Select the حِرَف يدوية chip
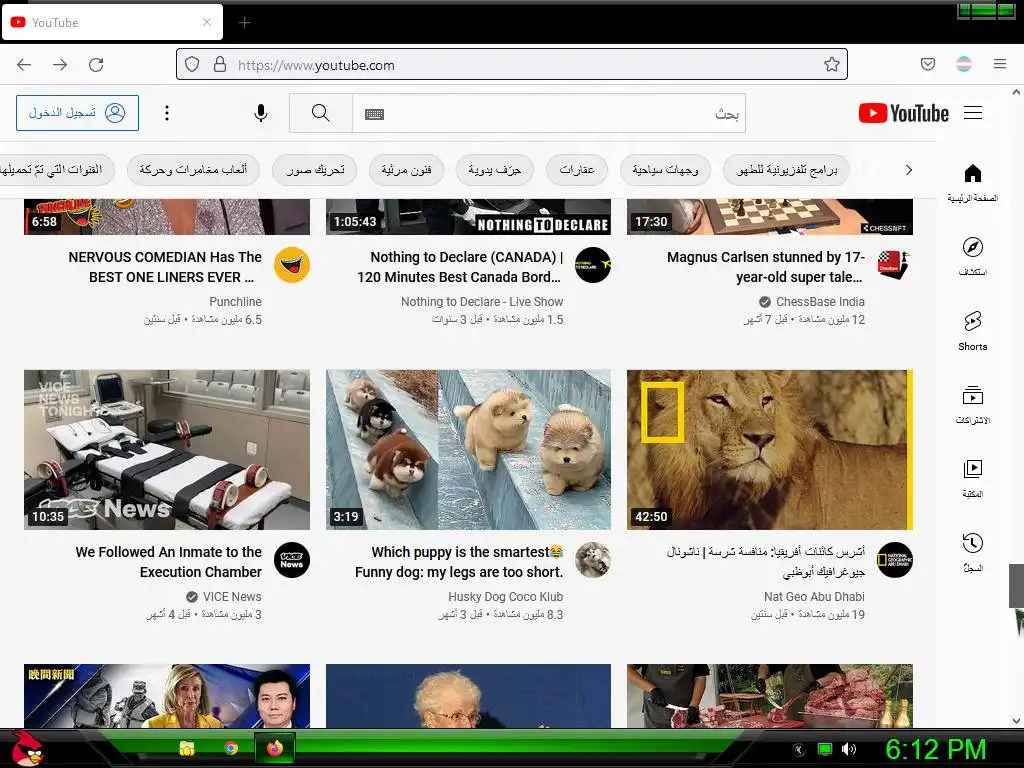This screenshot has width=1024, height=768. tap(494, 170)
